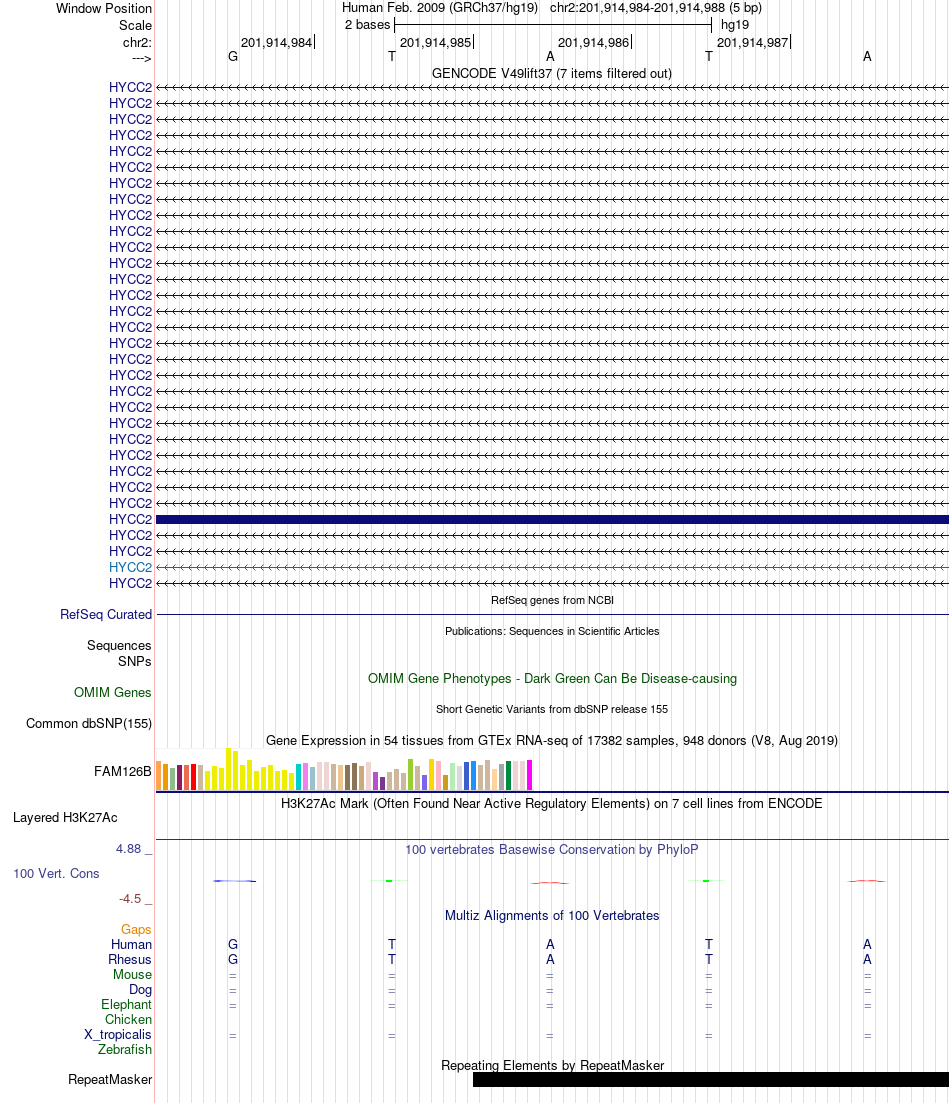Viewport: 950px width, 1103px height.
Task: Click the OMIM Genes track label
Action: coord(113,692)
